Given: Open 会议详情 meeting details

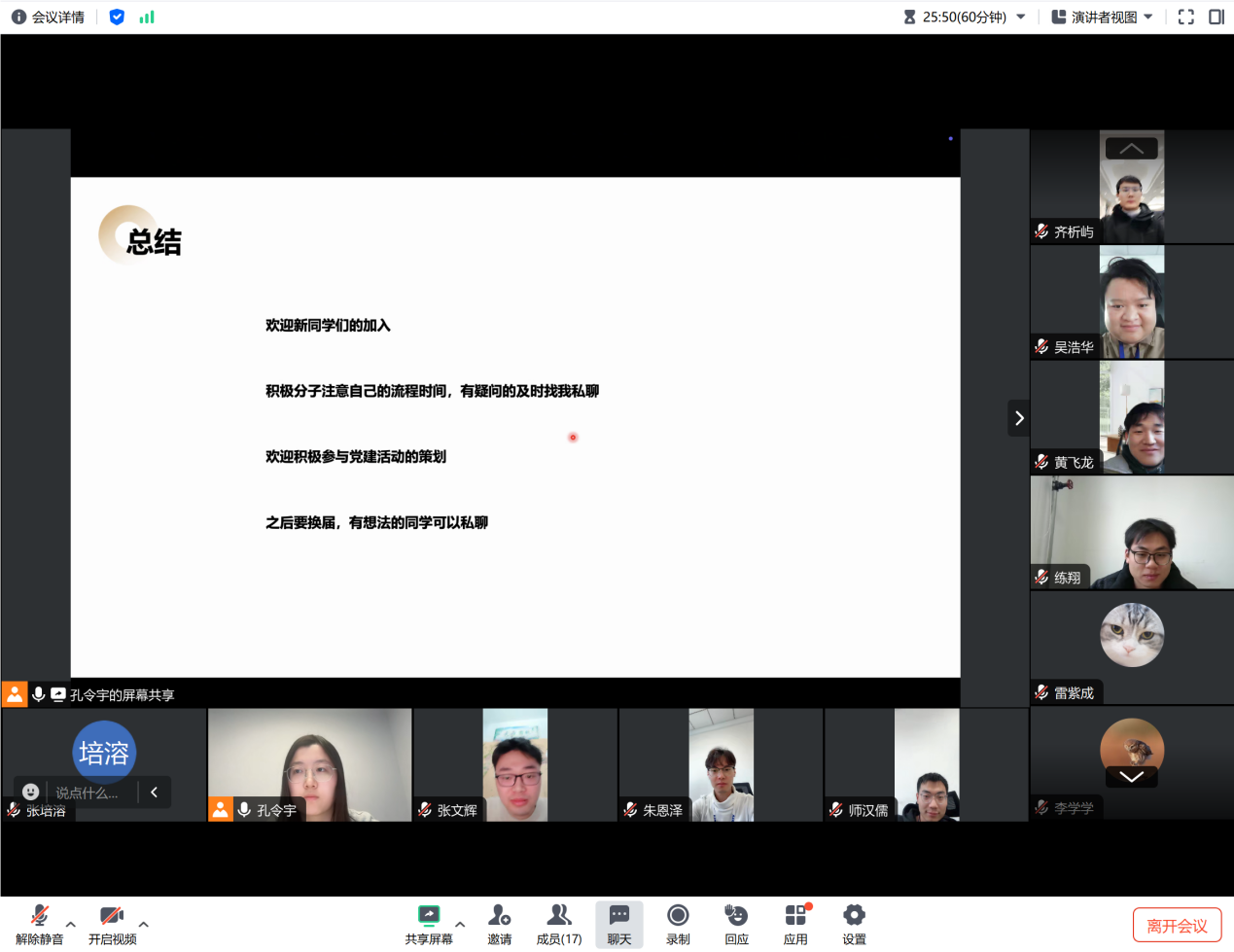Looking at the screenshot, I should click(x=48, y=17).
